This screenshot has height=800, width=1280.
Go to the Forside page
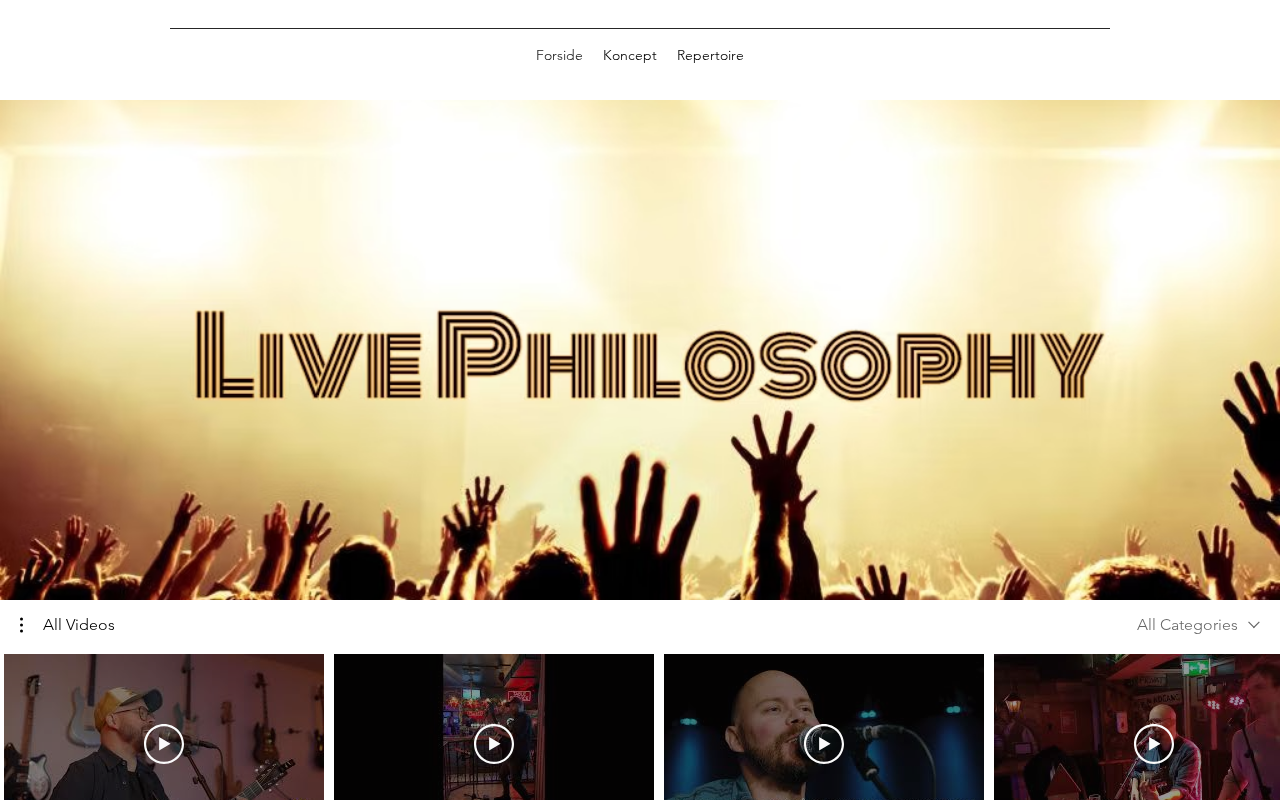click(x=559, y=56)
